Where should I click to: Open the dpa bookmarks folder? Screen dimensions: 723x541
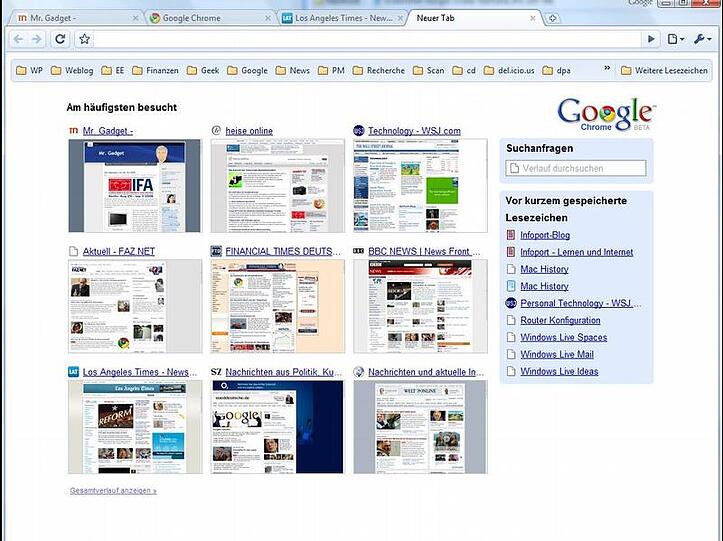[557, 71]
